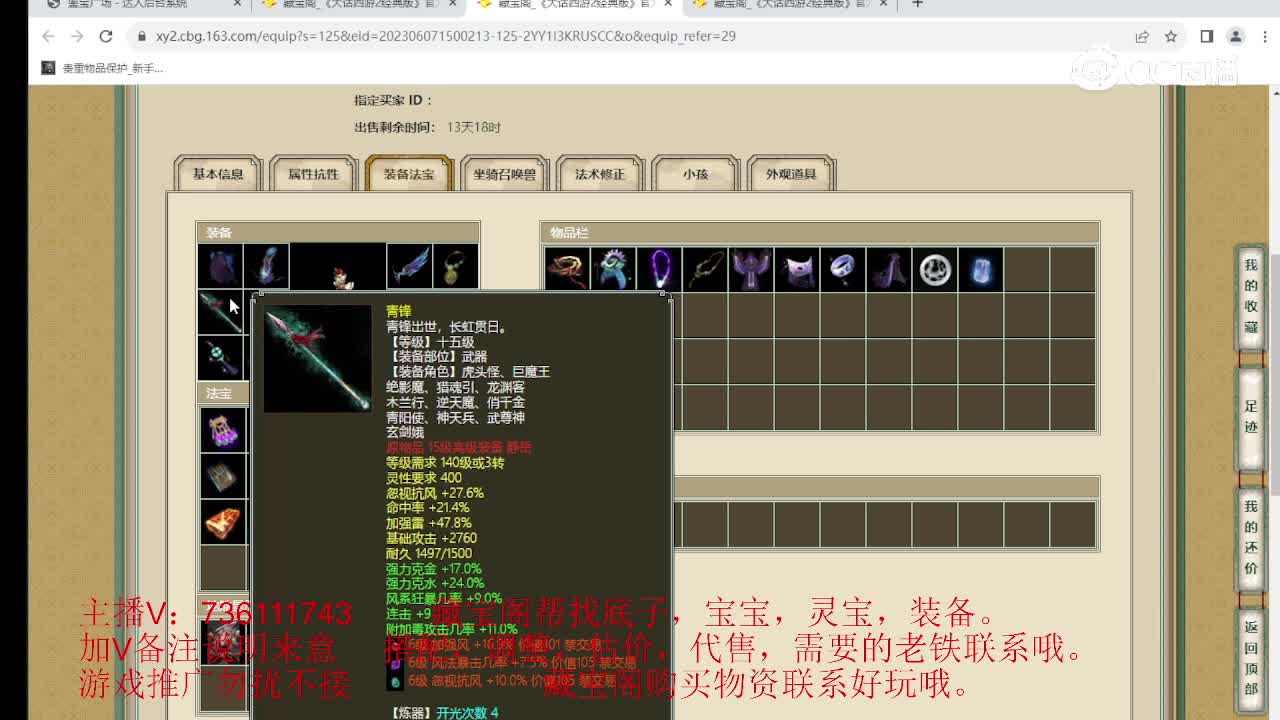Image resolution: width=1280 pixels, height=720 pixels.
Task: Click the 装备 panel header
Action: [x=338, y=232]
